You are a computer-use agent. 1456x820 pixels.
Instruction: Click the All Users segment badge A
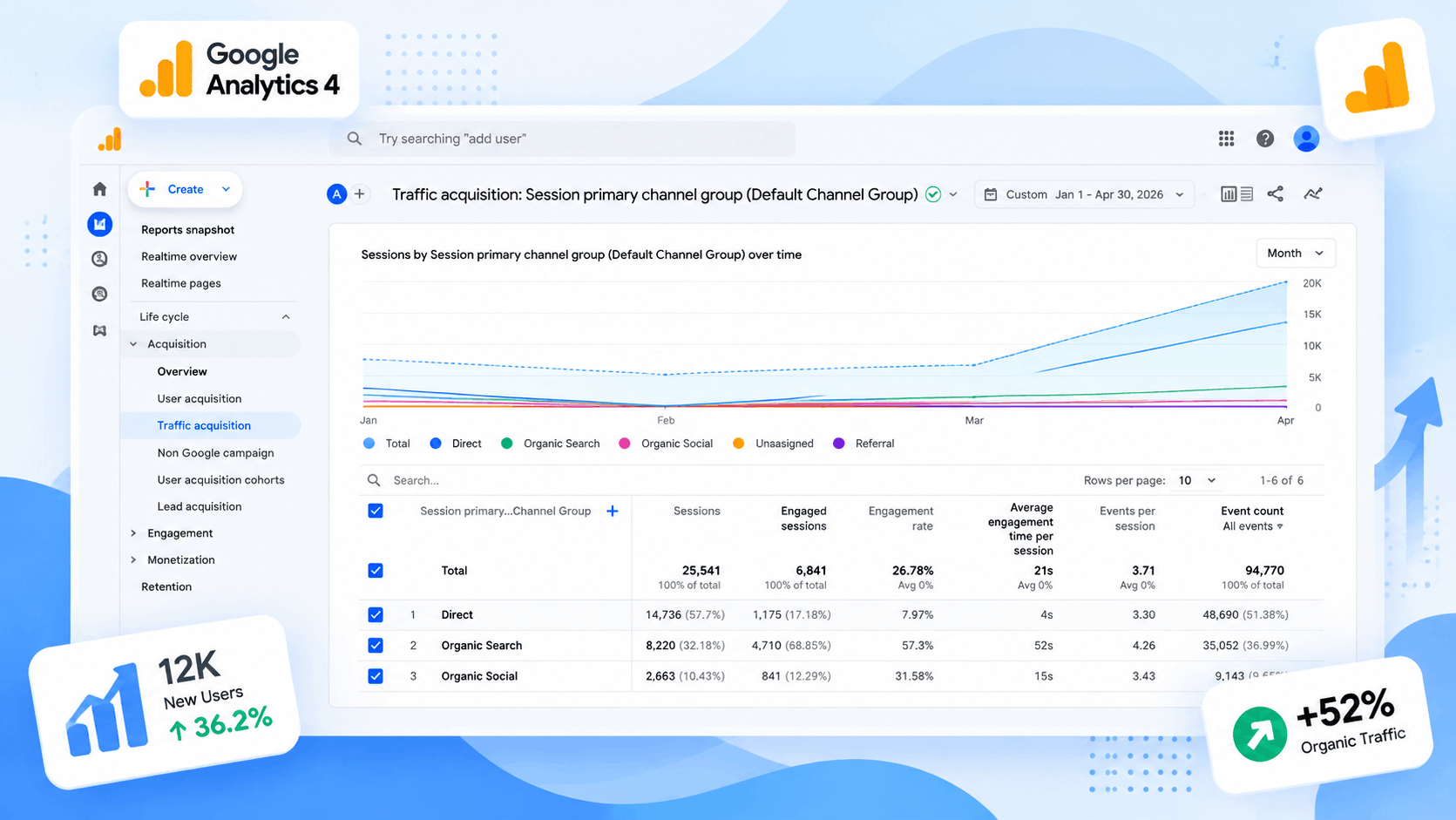(336, 194)
